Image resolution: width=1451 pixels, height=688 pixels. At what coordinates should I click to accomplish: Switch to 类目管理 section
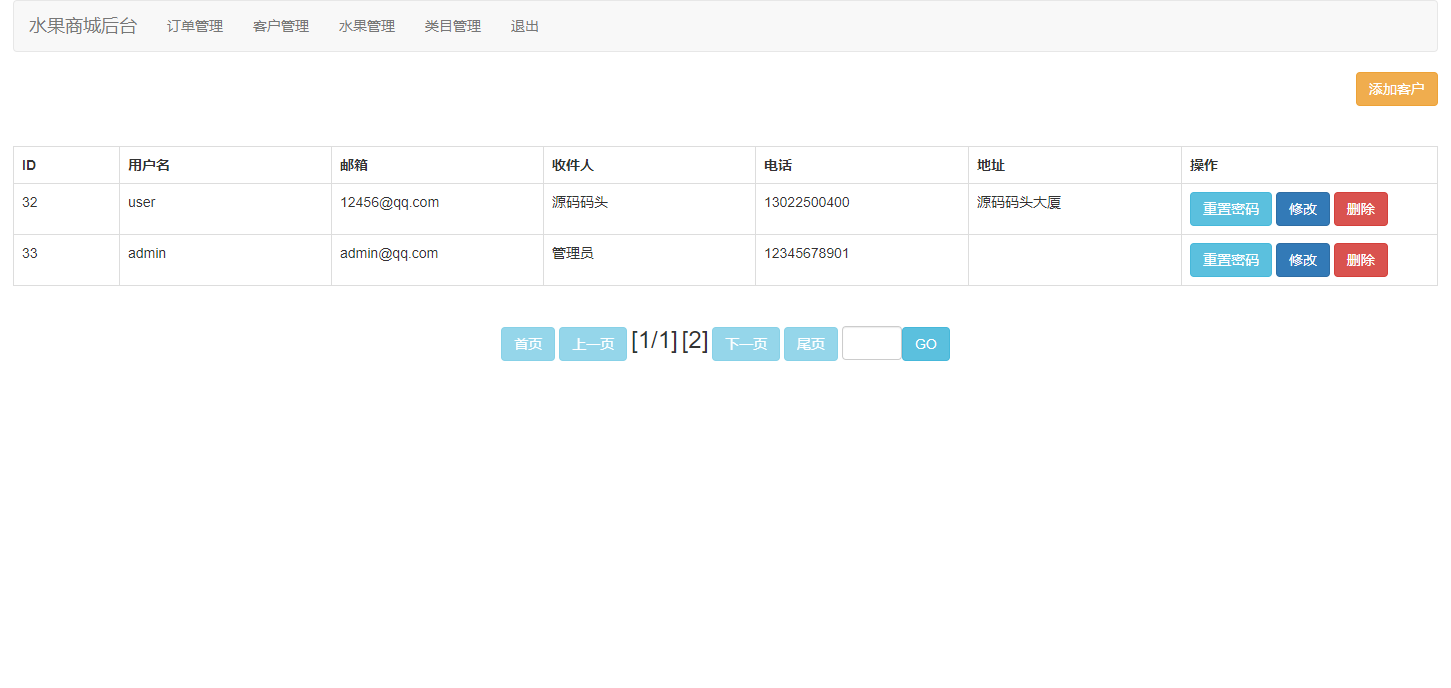point(453,26)
